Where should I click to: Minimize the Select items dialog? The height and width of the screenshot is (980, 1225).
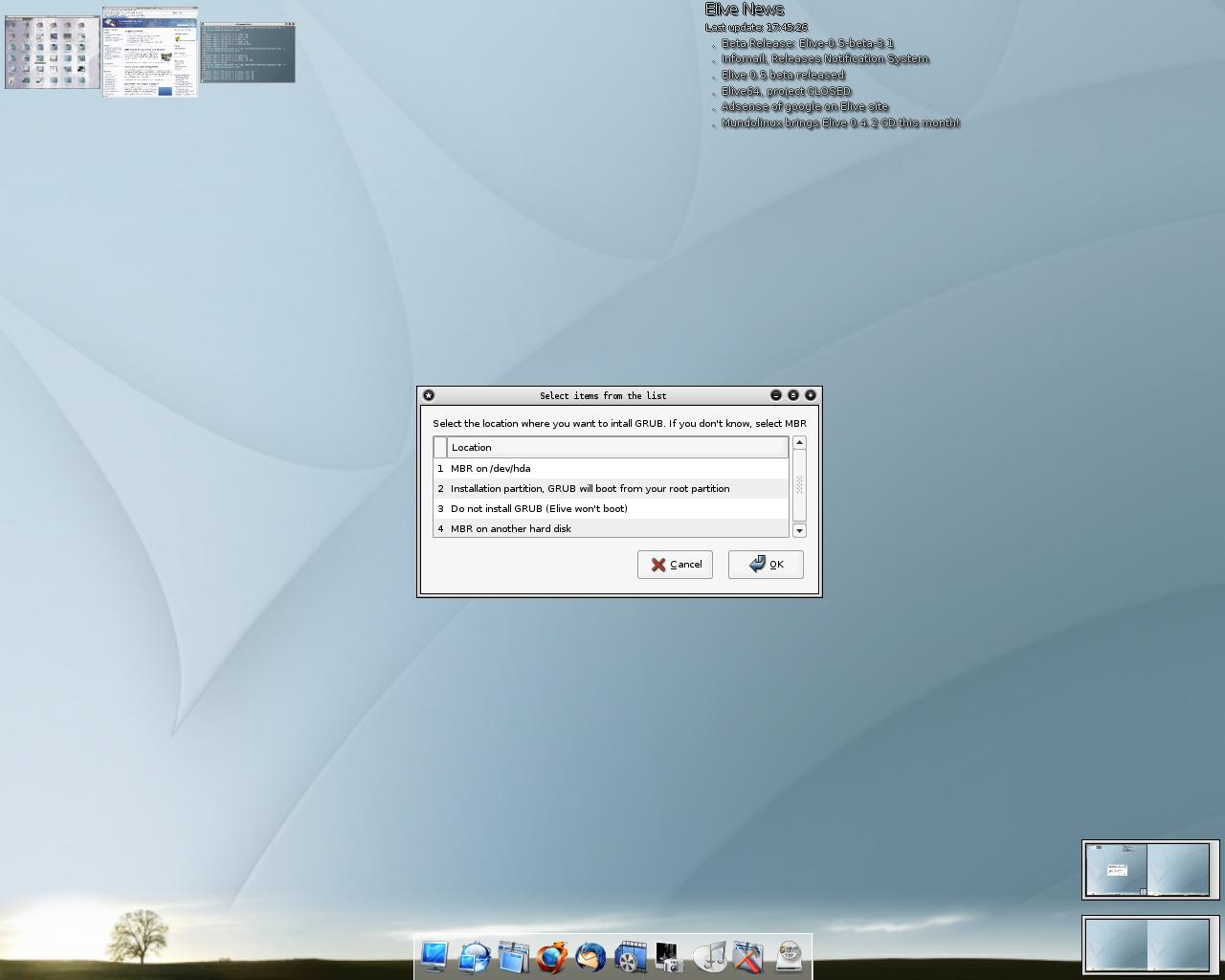776,395
